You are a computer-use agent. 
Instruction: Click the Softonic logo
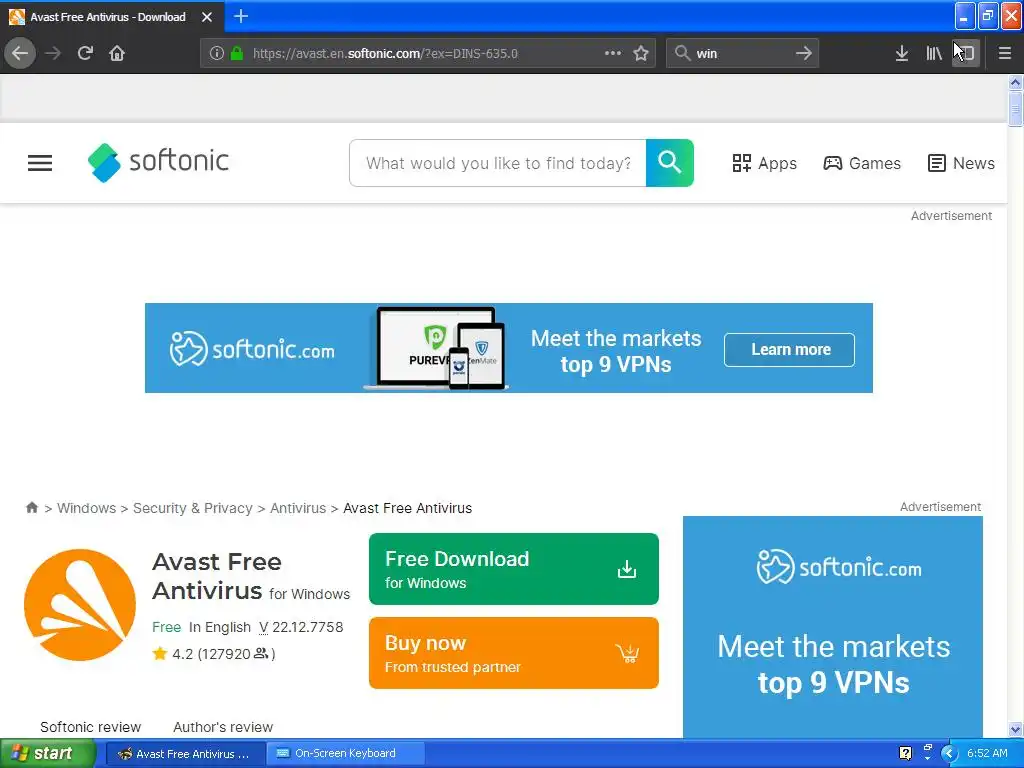(159, 162)
